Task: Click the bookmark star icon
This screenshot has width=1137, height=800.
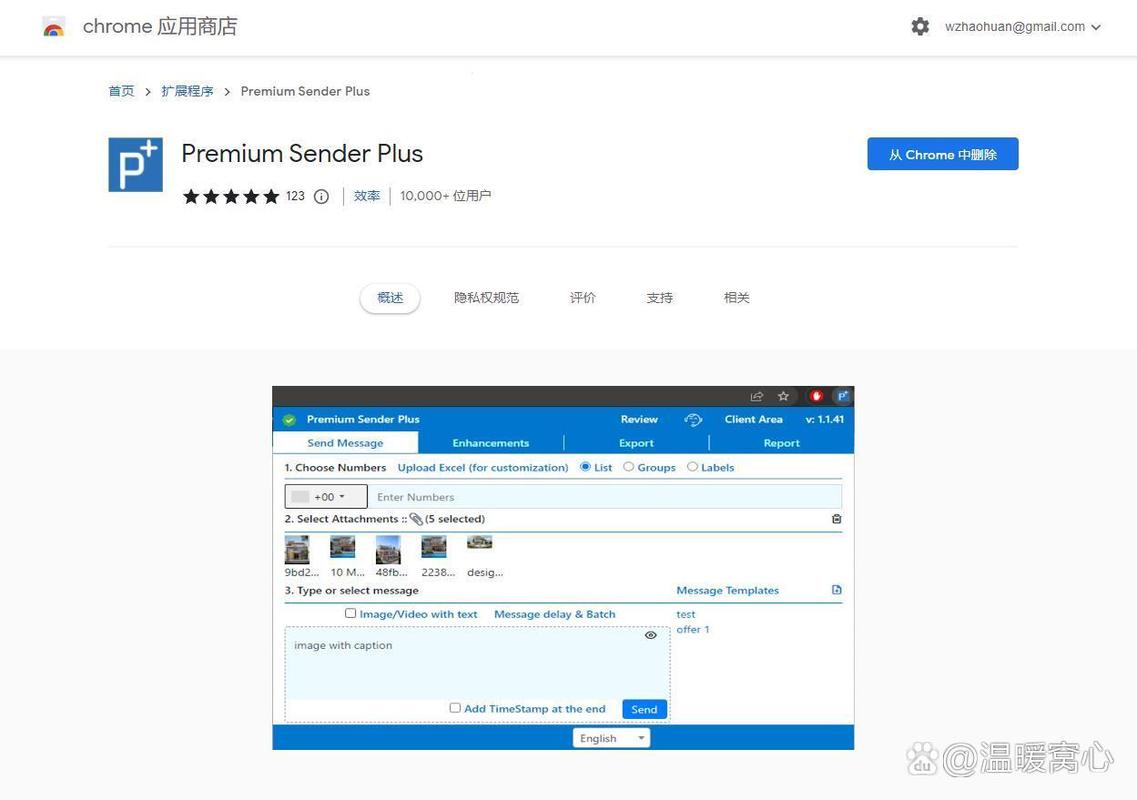Action: (783, 396)
